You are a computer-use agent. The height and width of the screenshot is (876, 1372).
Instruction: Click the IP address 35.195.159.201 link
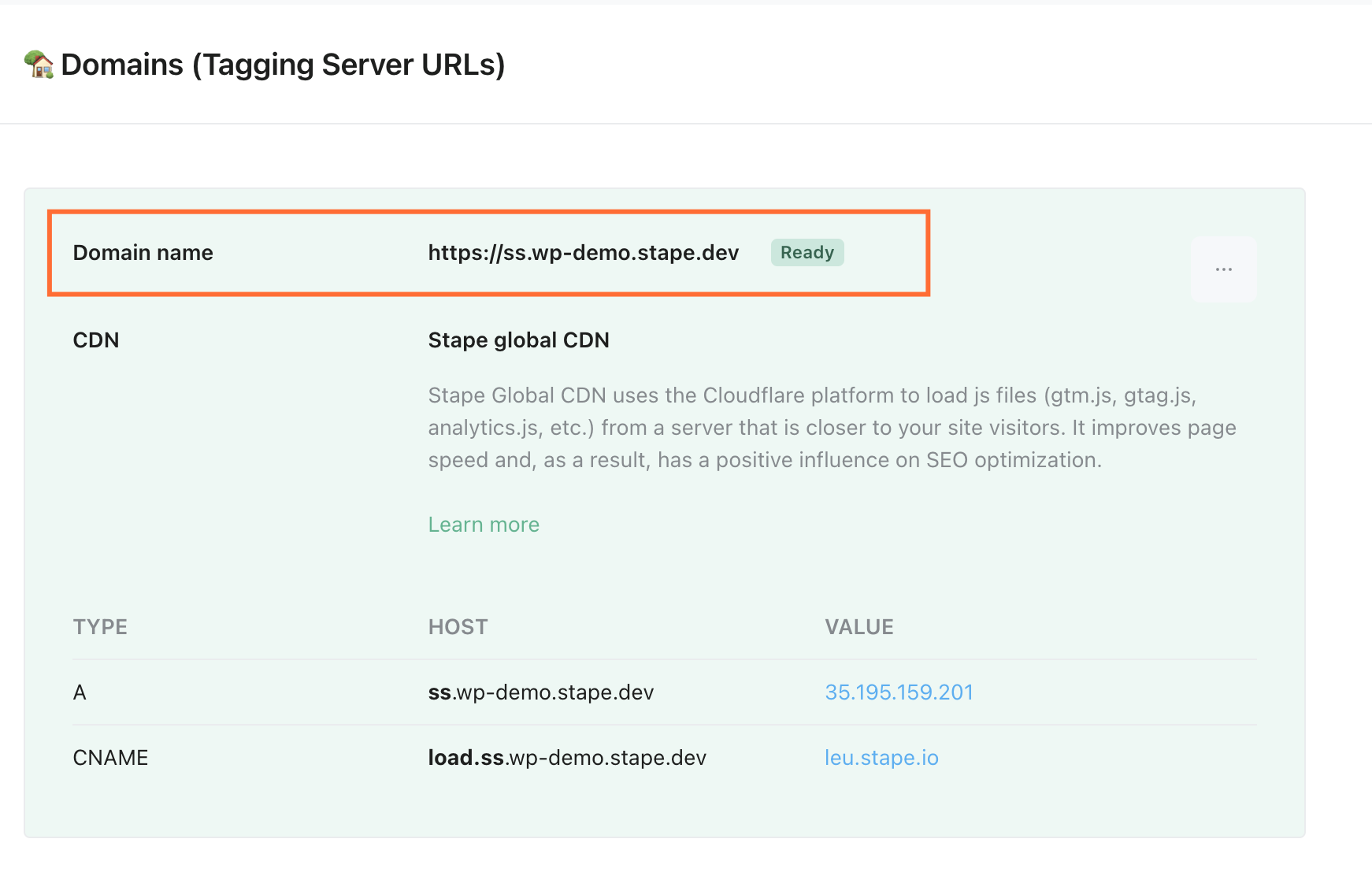tap(898, 692)
